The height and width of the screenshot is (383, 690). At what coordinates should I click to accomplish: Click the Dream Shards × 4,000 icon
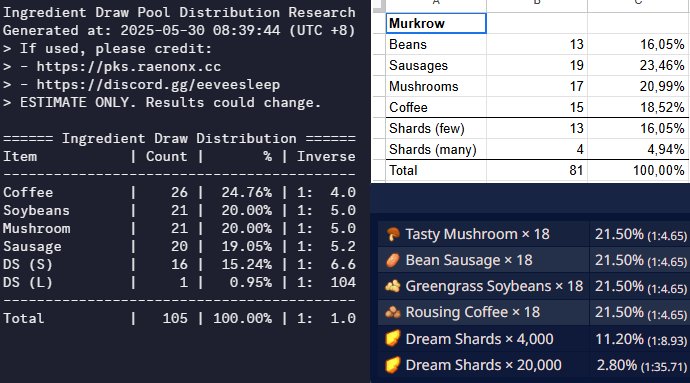(393, 339)
